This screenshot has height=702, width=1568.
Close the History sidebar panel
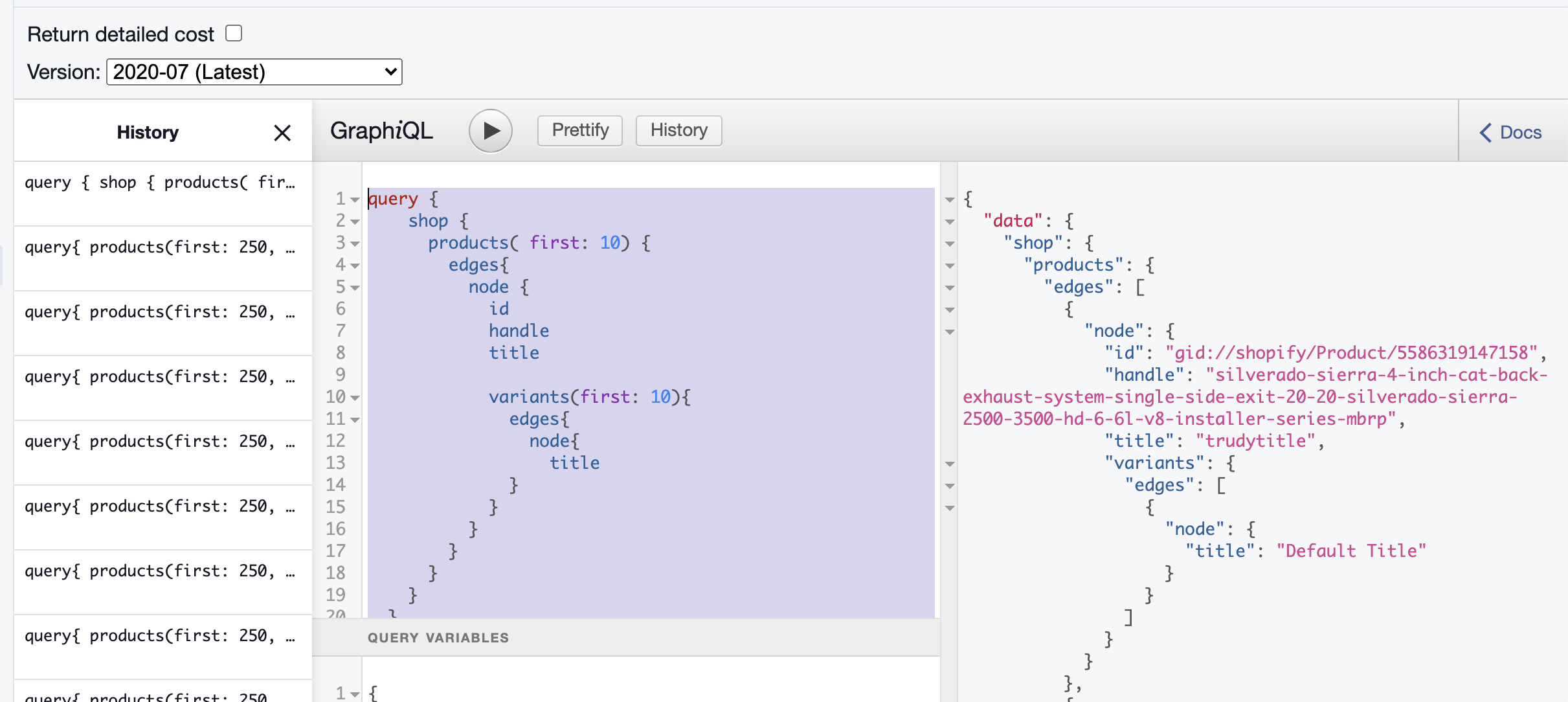pos(282,132)
